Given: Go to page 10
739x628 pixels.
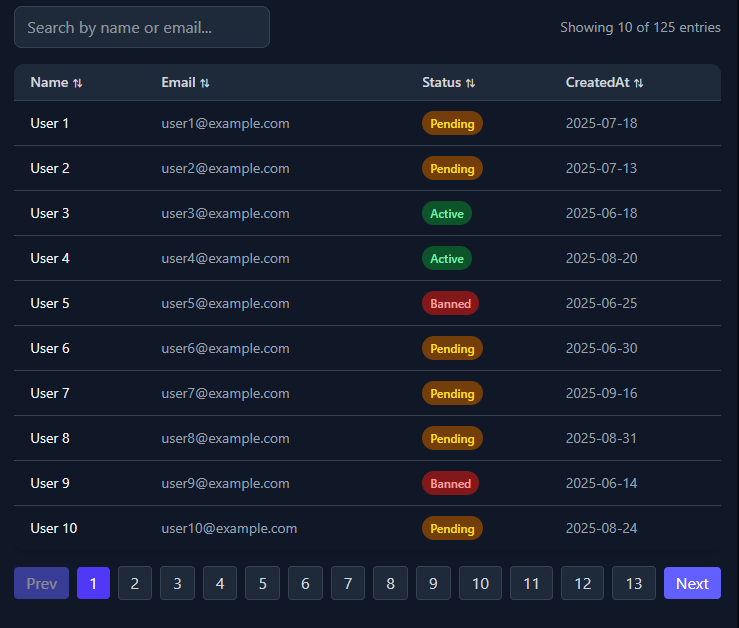Looking at the screenshot, I should pos(480,583).
